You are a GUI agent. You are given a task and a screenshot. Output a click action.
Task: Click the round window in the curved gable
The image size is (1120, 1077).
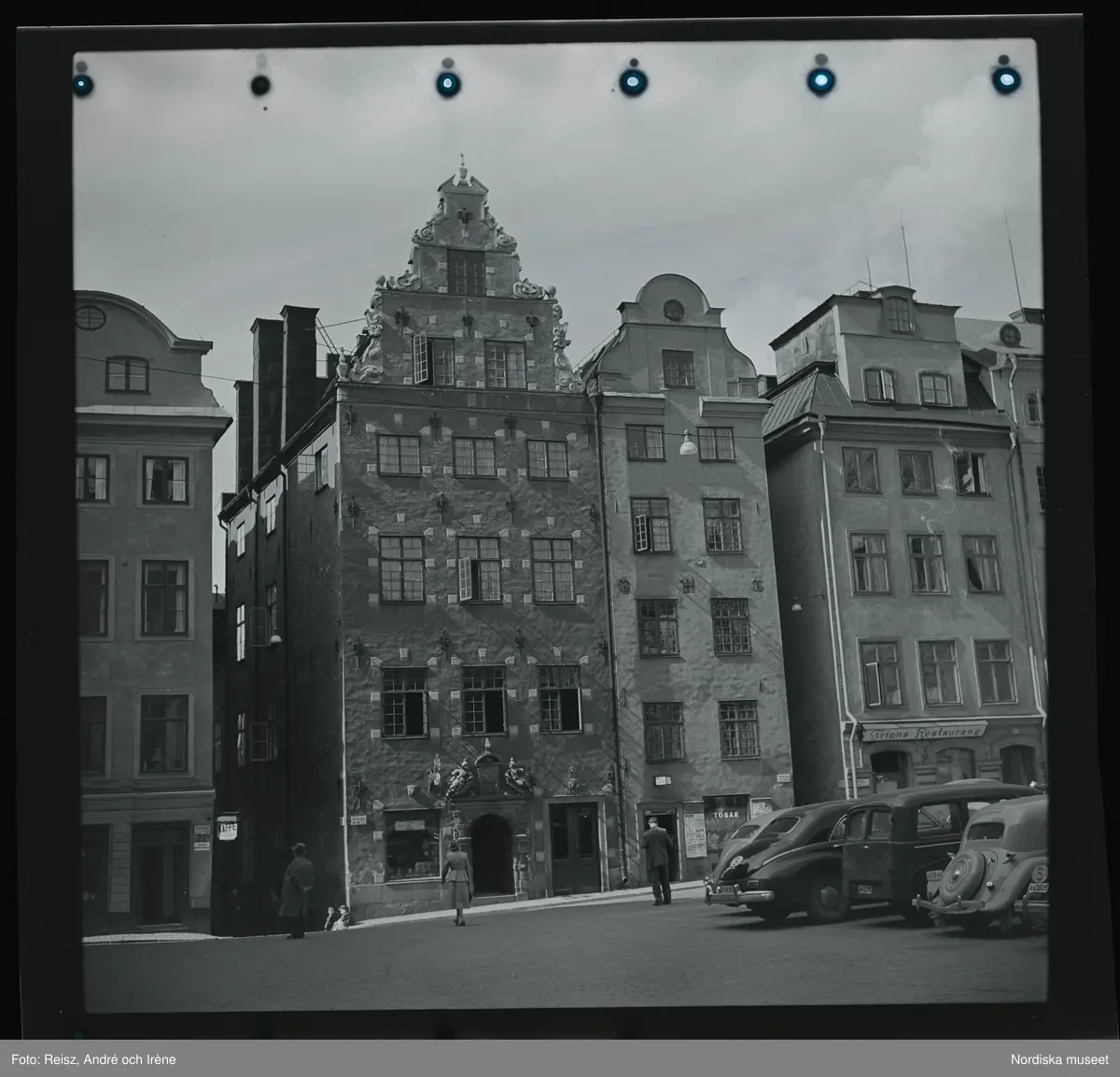(673, 310)
